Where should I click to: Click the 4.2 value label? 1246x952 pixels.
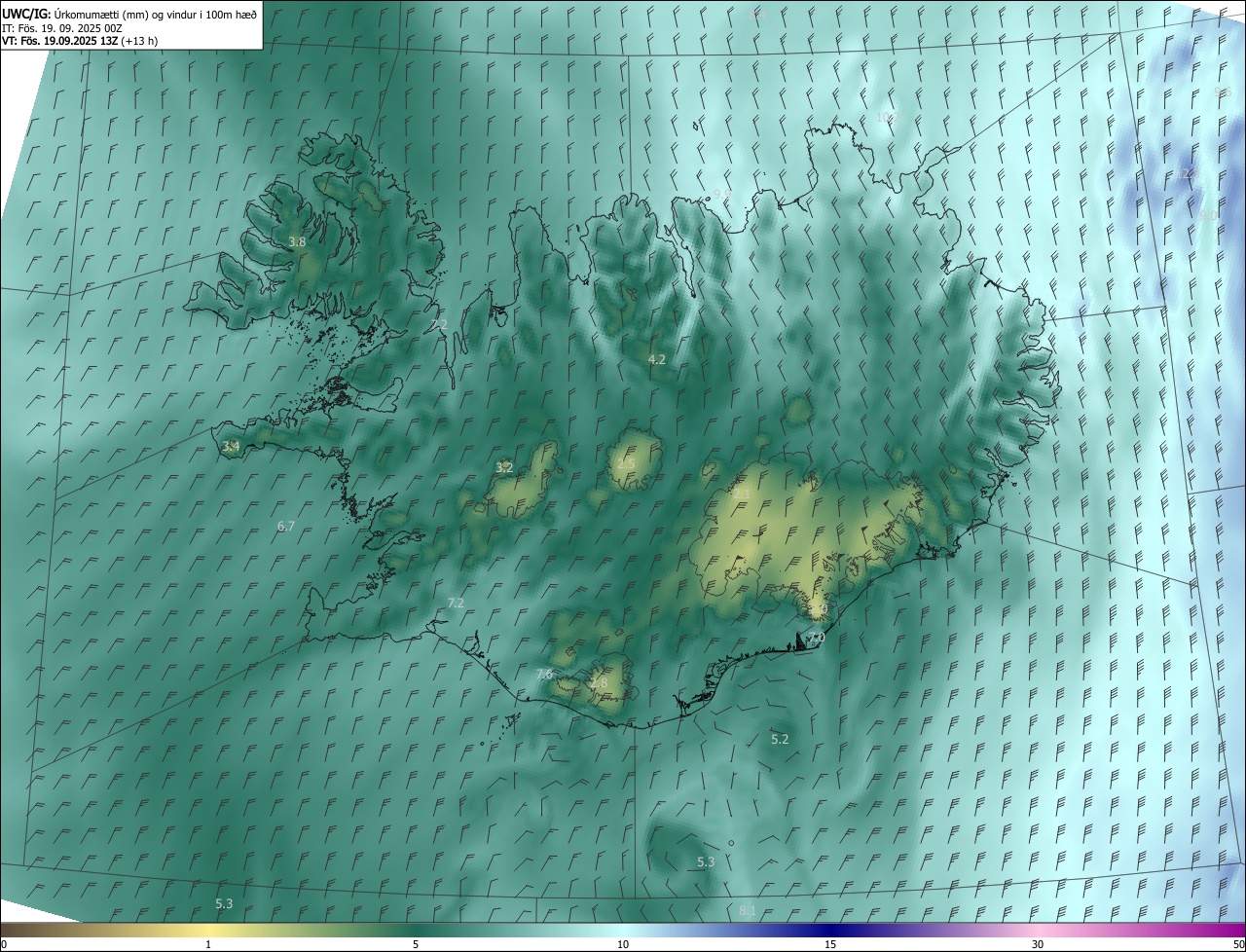657,359
